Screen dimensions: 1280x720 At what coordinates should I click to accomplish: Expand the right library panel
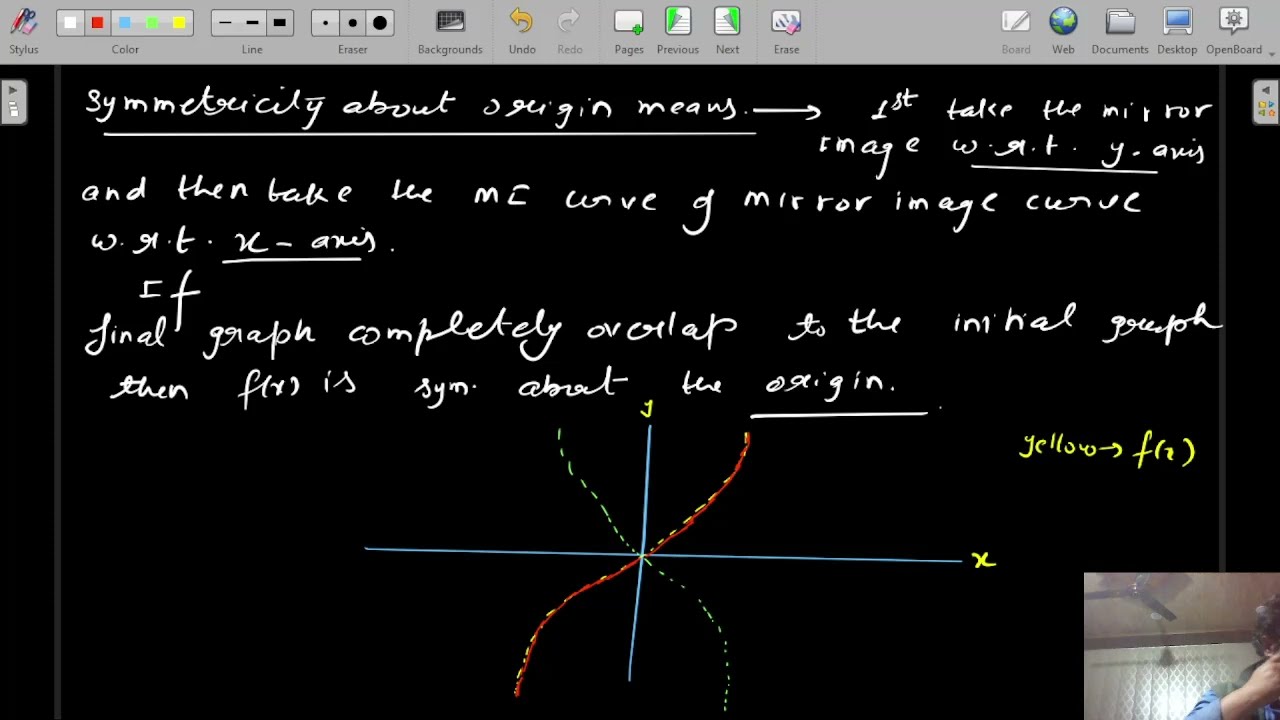(1266, 102)
